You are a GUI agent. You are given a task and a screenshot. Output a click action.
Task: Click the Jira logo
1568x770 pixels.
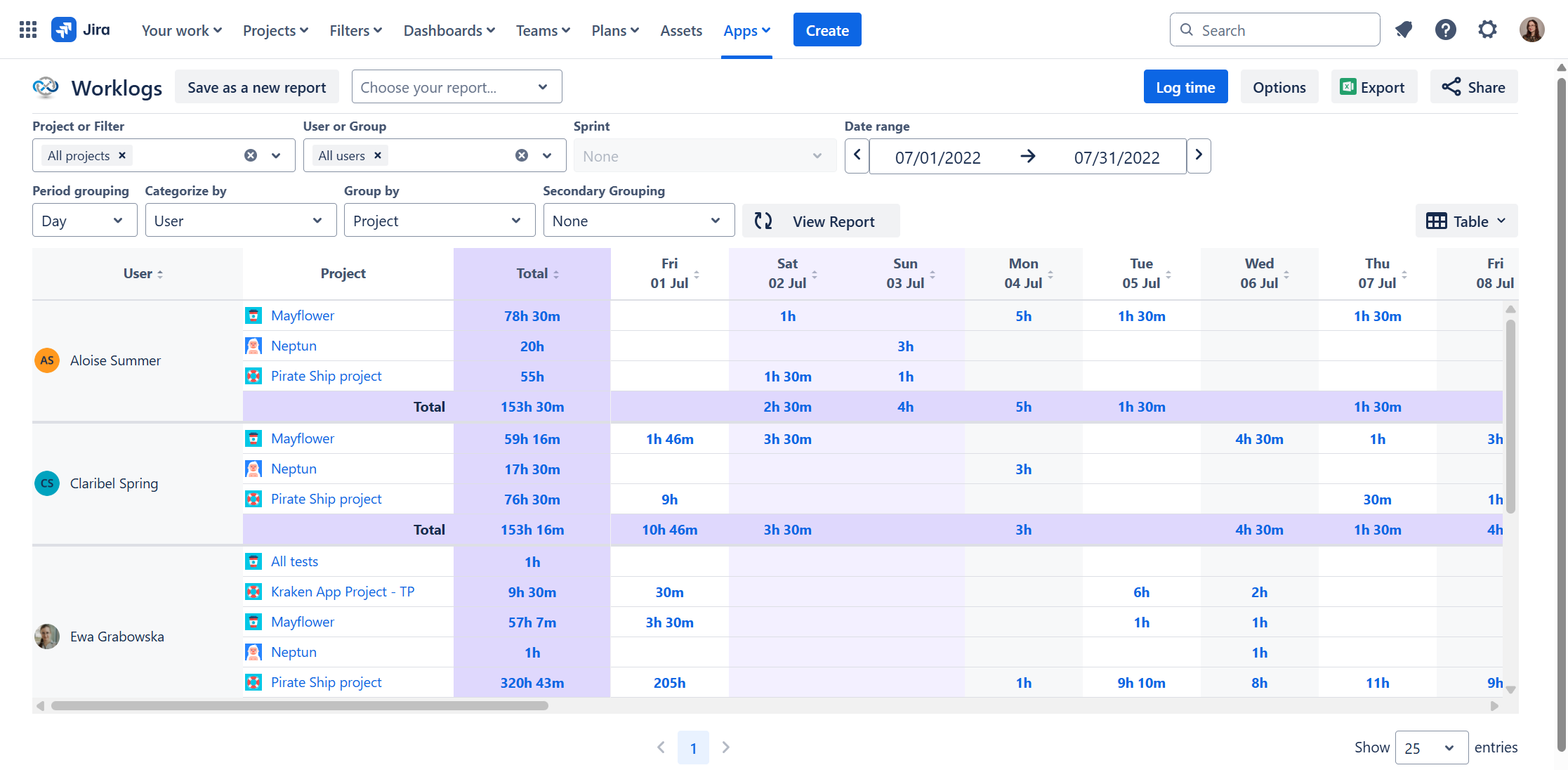[81, 30]
